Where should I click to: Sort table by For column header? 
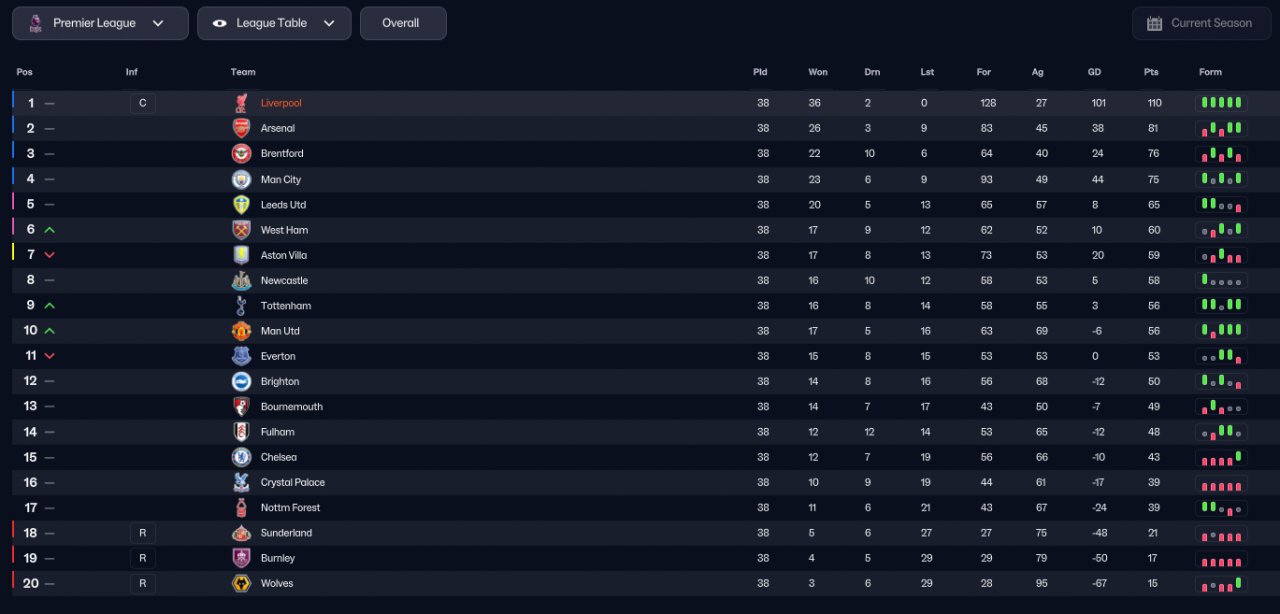pyautogui.click(x=984, y=72)
